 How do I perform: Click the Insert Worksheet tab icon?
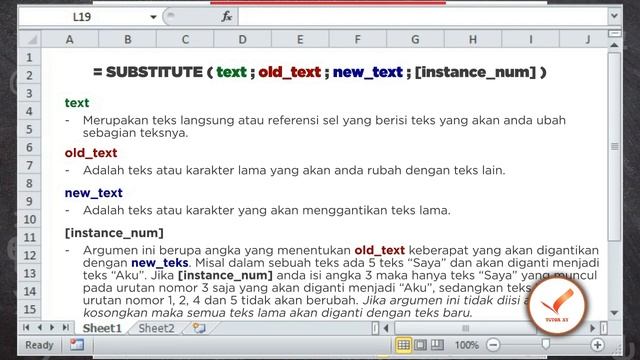(199, 328)
